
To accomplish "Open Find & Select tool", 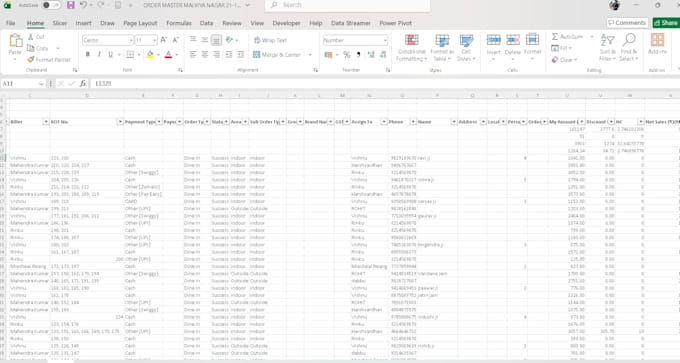I will click(x=628, y=48).
